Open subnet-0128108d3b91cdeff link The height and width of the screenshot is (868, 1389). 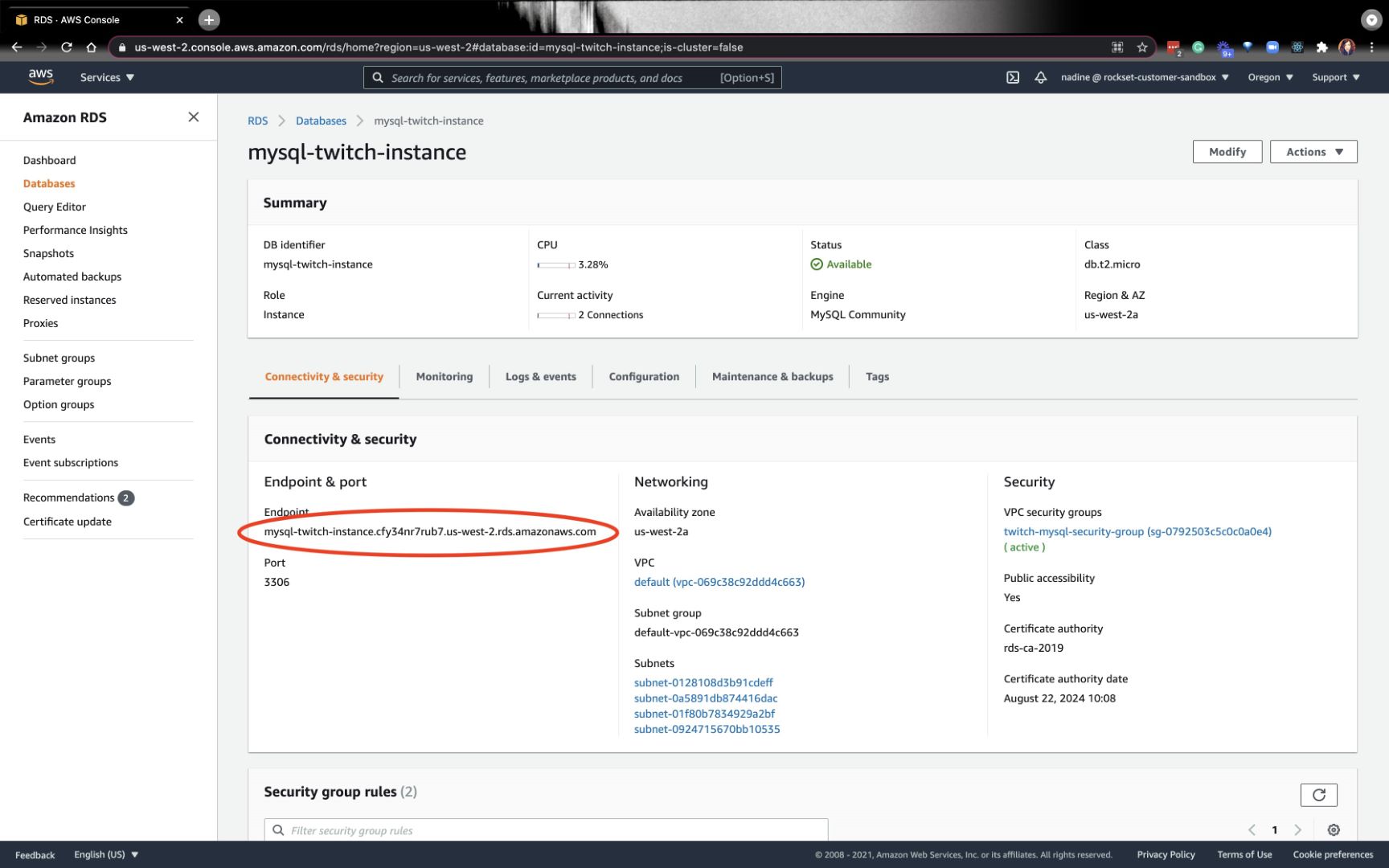703,683
